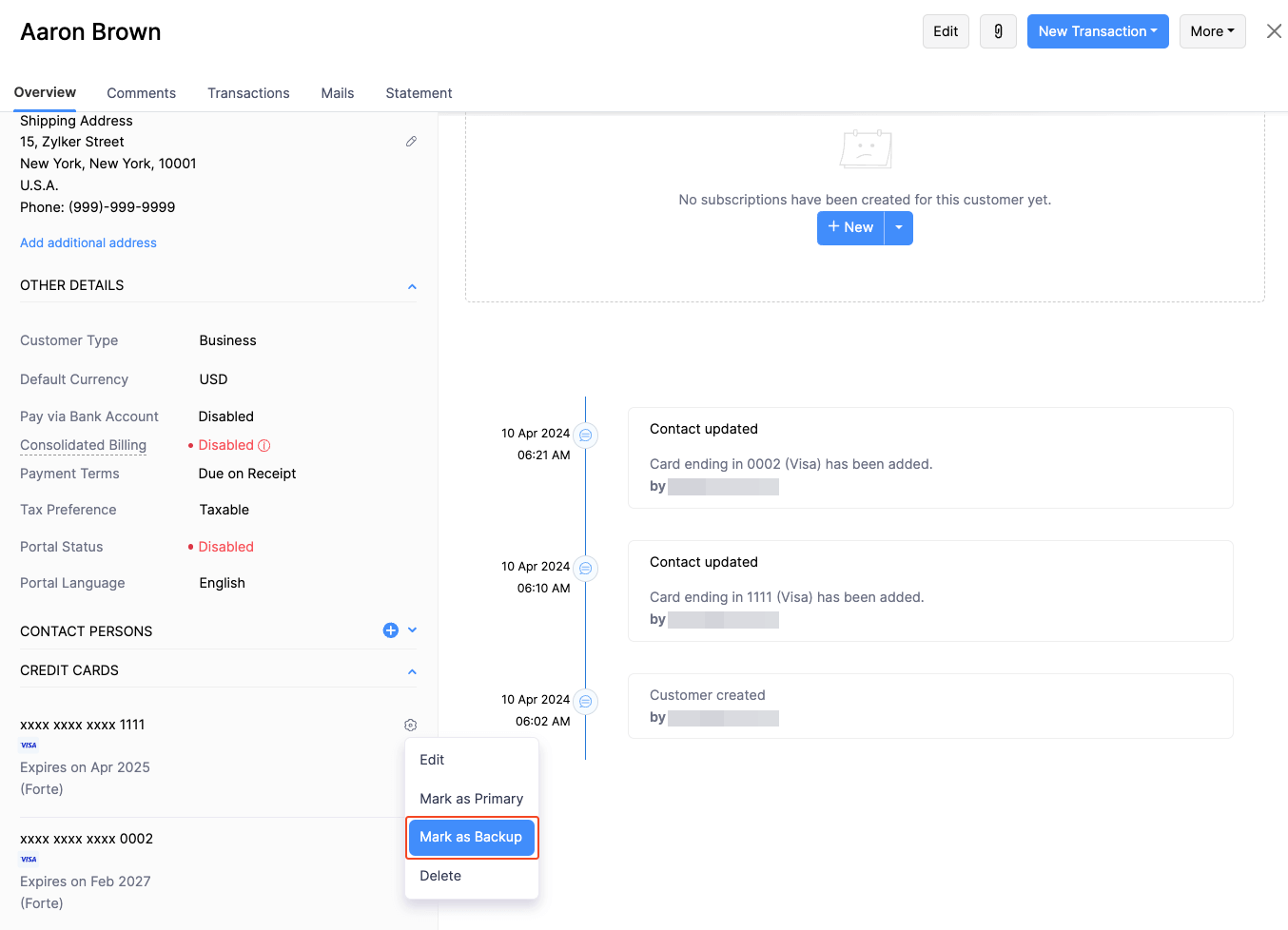The height and width of the screenshot is (930, 1288).
Task: Click the Consolidated Billing info icon
Action: pyautogui.click(x=264, y=445)
